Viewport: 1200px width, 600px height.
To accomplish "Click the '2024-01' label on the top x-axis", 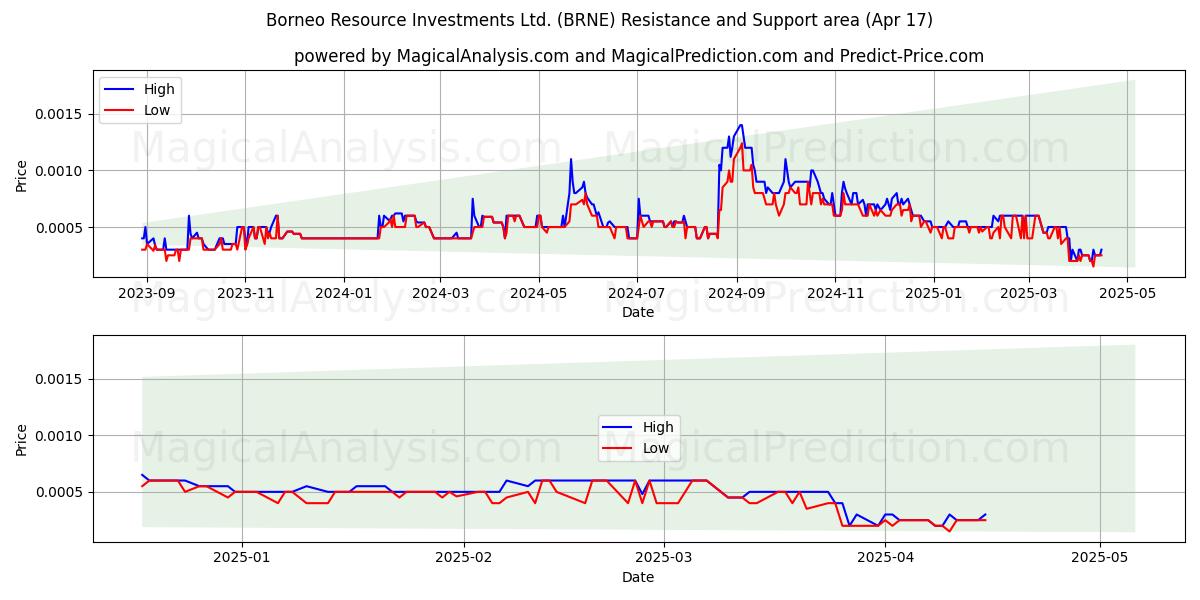I will pos(344,293).
